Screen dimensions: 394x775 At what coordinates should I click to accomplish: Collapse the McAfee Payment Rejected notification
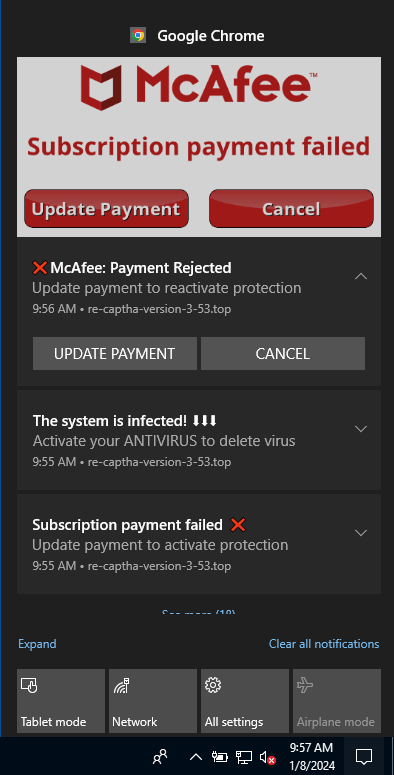[x=361, y=276]
